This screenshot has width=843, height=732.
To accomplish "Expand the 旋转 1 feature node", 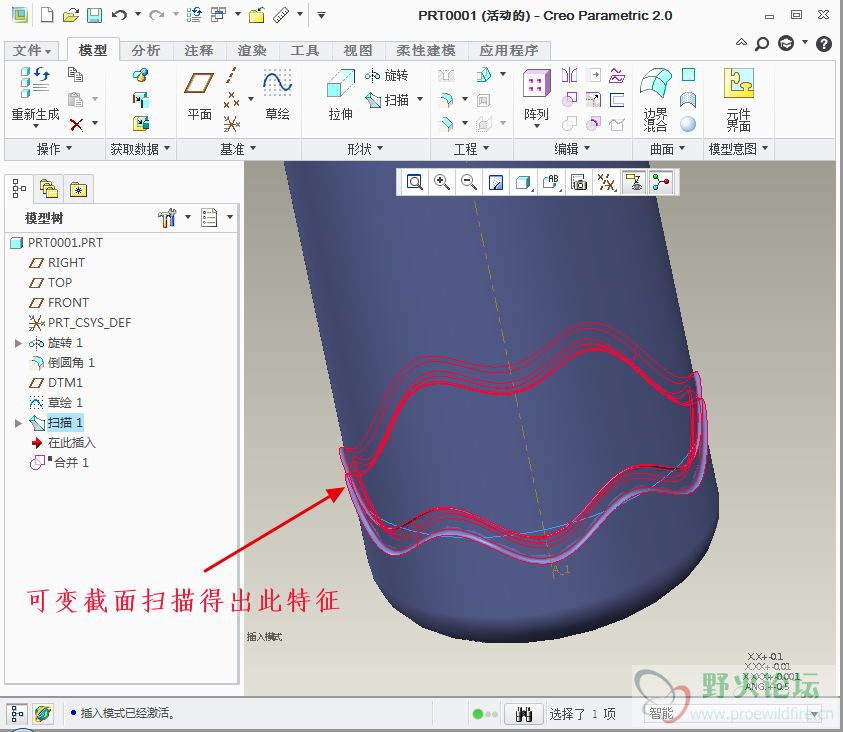I will pyautogui.click(x=18, y=343).
